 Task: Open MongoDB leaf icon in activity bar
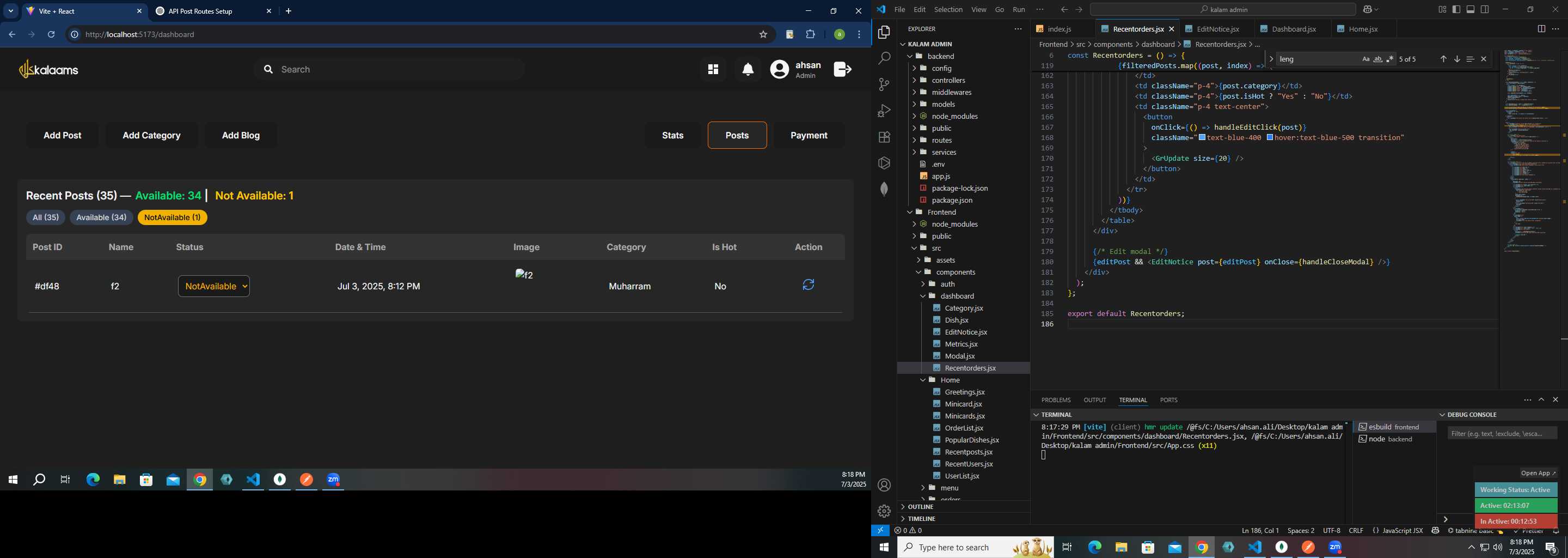coord(884,189)
